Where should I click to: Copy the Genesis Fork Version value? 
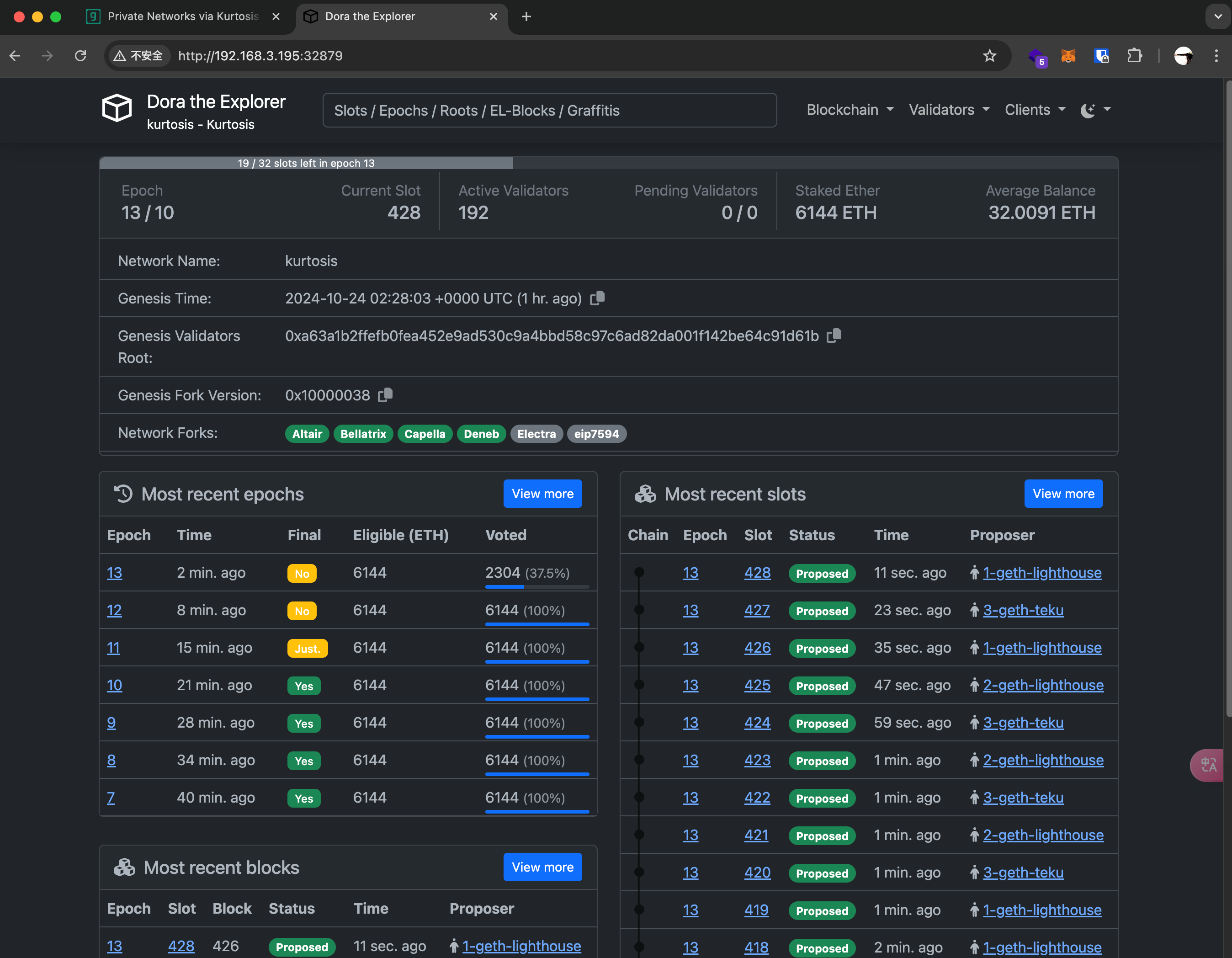(x=385, y=395)
